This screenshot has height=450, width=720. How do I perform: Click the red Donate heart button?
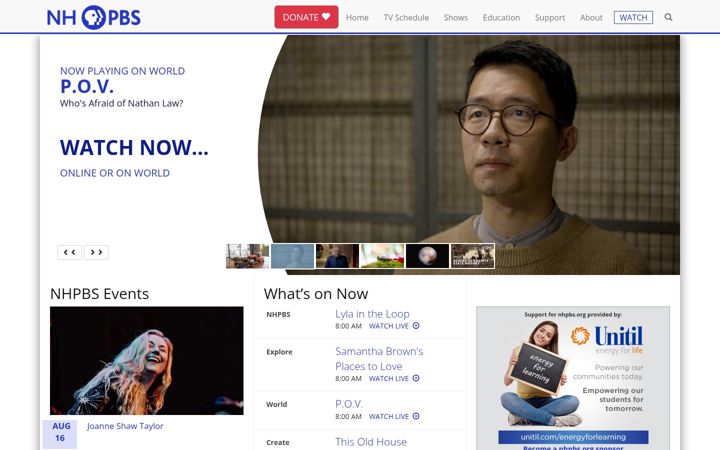click(306, 17)
